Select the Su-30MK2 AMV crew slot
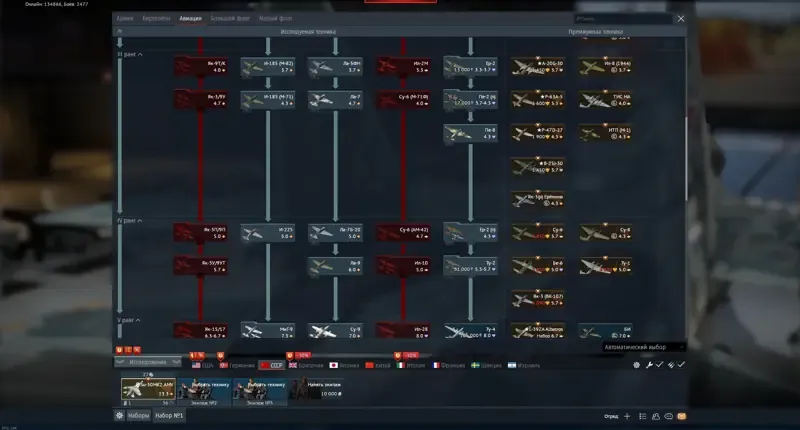 coord(148,391)
